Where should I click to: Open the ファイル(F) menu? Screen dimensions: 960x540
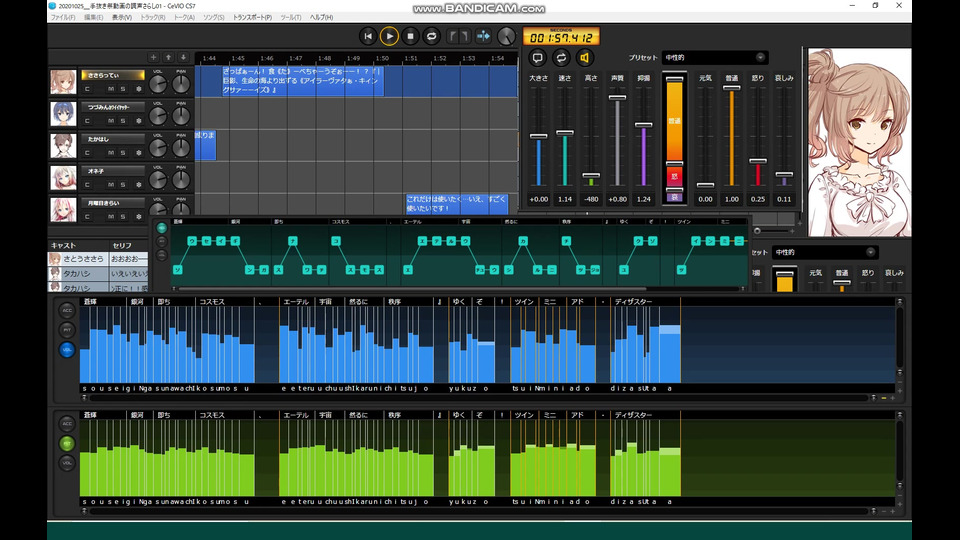click(x=62, y=18)
